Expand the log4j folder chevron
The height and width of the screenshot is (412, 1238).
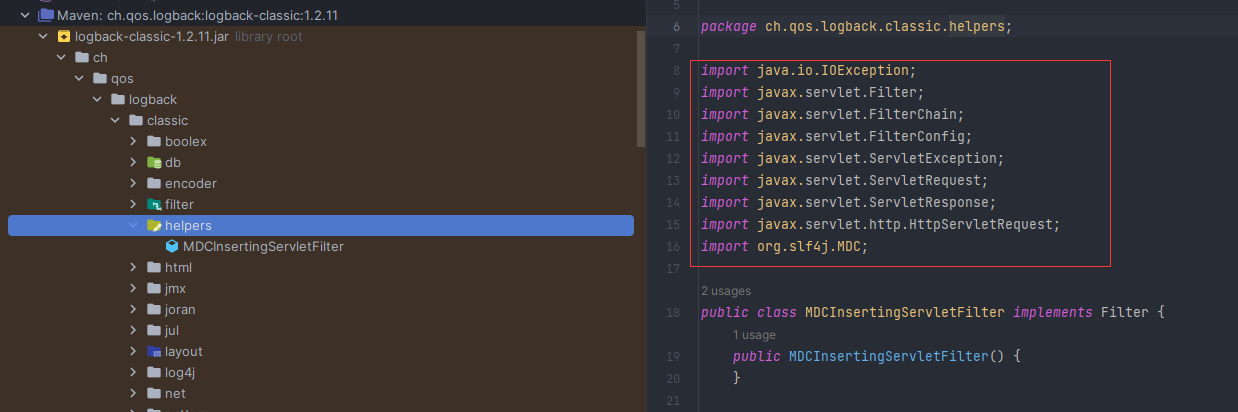click(133, 372)
